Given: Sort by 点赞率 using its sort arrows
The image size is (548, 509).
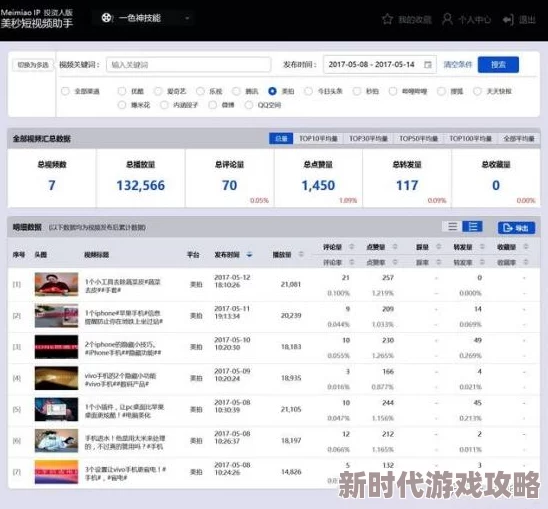Looking at the screenshot, I should click(395, 262).
